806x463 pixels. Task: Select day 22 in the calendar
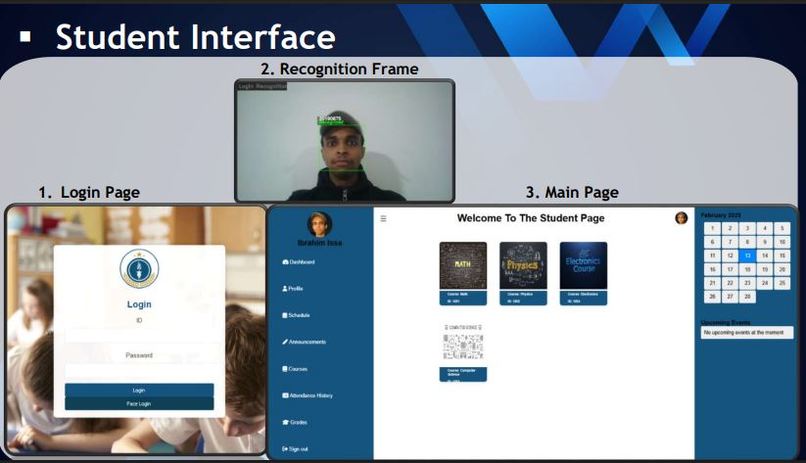tap(730, 283)
